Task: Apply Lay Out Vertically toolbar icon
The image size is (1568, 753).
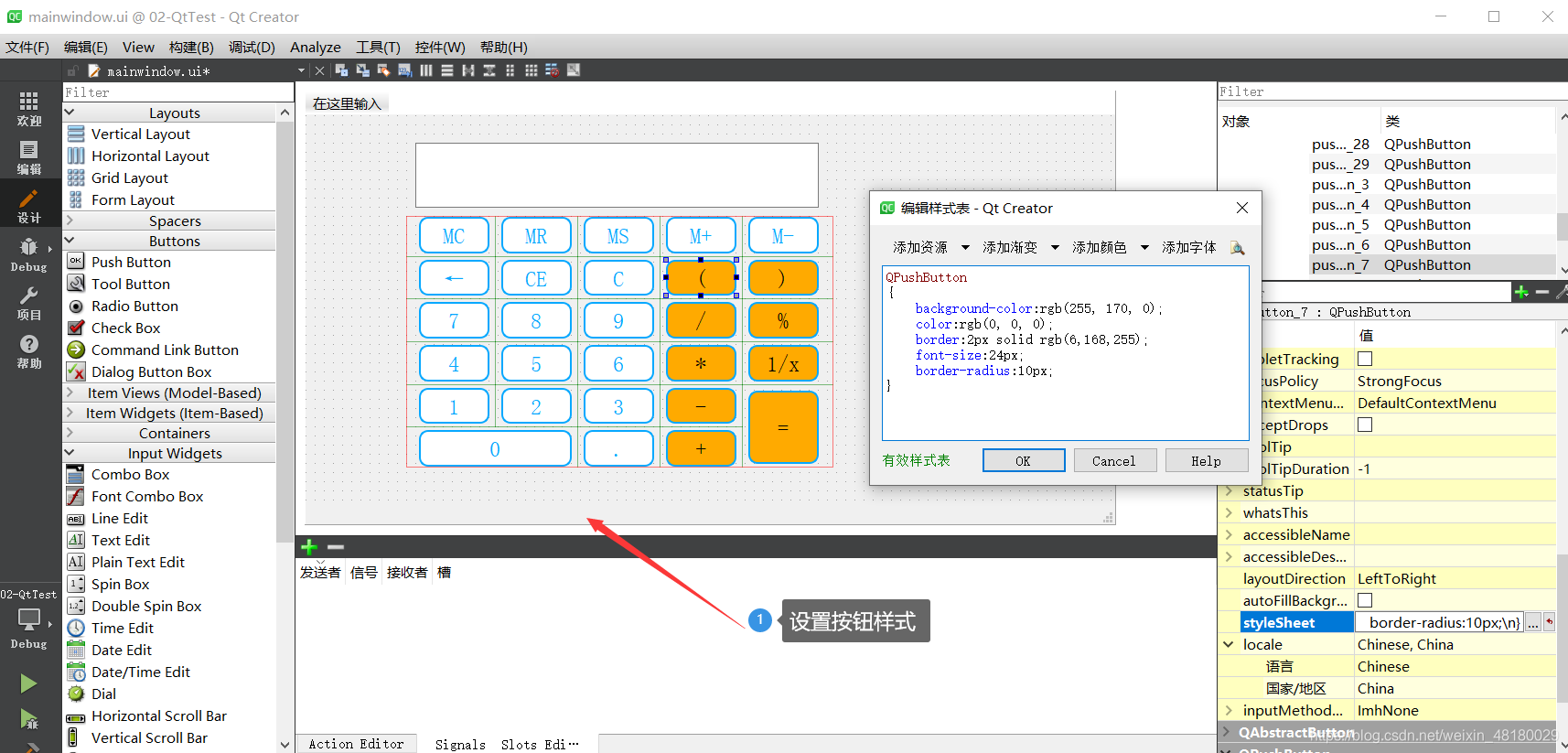Action: pos(447,70)
